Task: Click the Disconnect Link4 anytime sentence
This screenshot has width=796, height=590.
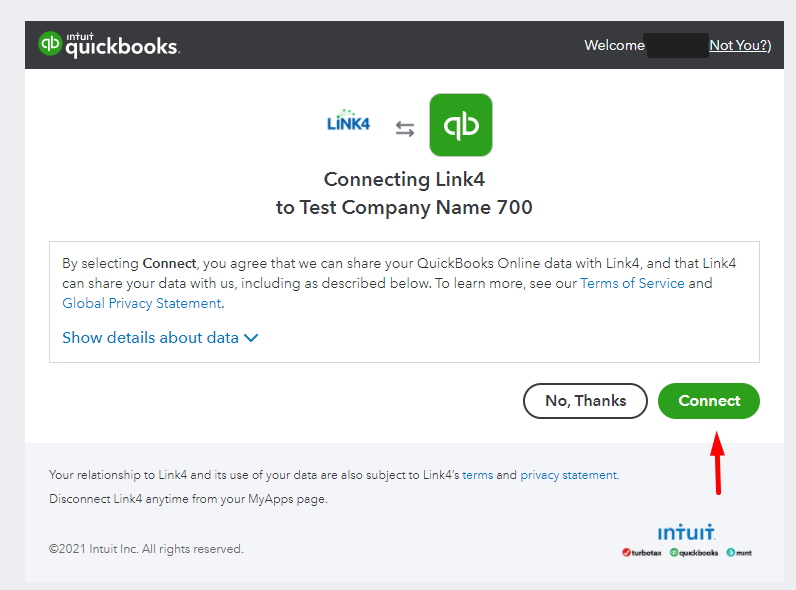Action: click(x=188, y=499)
